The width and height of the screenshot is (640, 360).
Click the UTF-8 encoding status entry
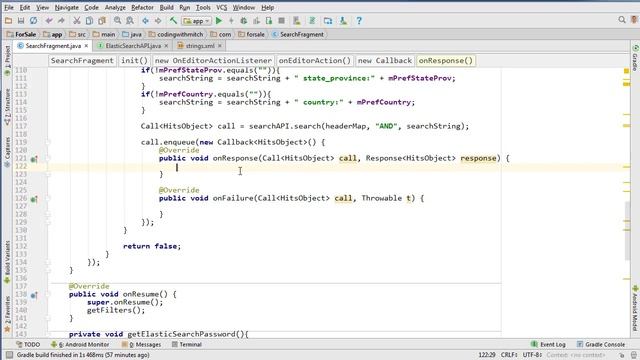pos(532,355)
